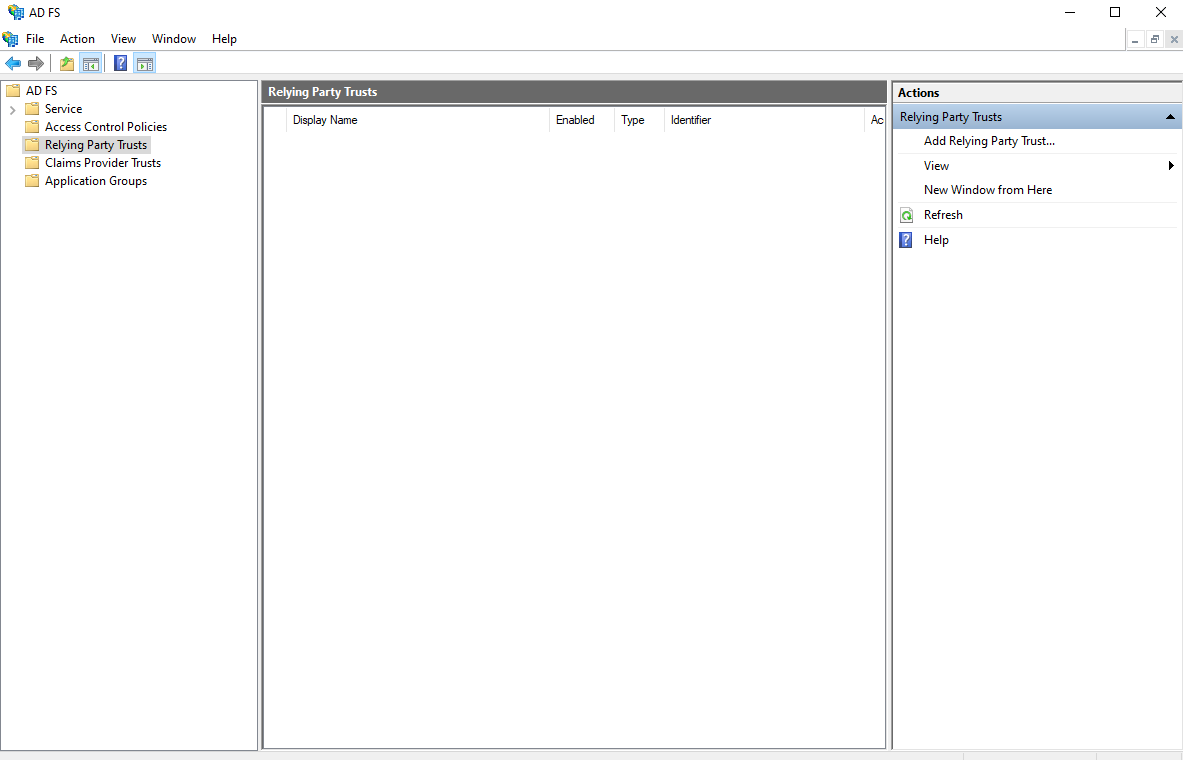Click the Help icon in Actions pane
This screenshot has width=1183, height=760.
coord(906,240)
